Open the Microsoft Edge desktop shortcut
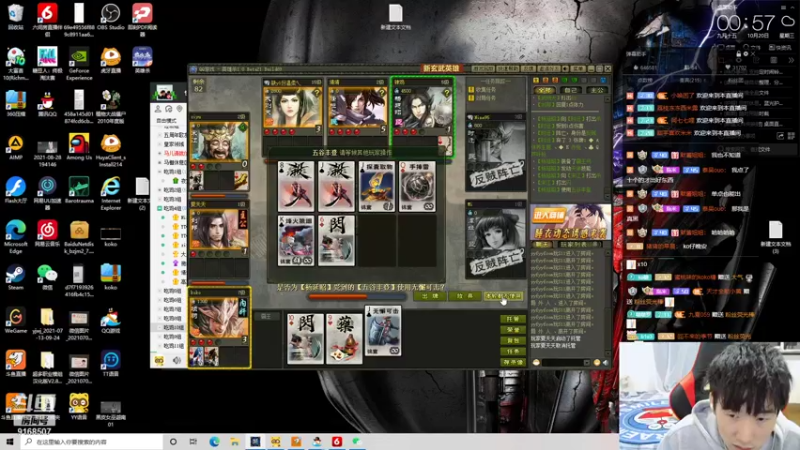Image resolution: width=800 pixels, height=450 pixels. click(15, 237)
